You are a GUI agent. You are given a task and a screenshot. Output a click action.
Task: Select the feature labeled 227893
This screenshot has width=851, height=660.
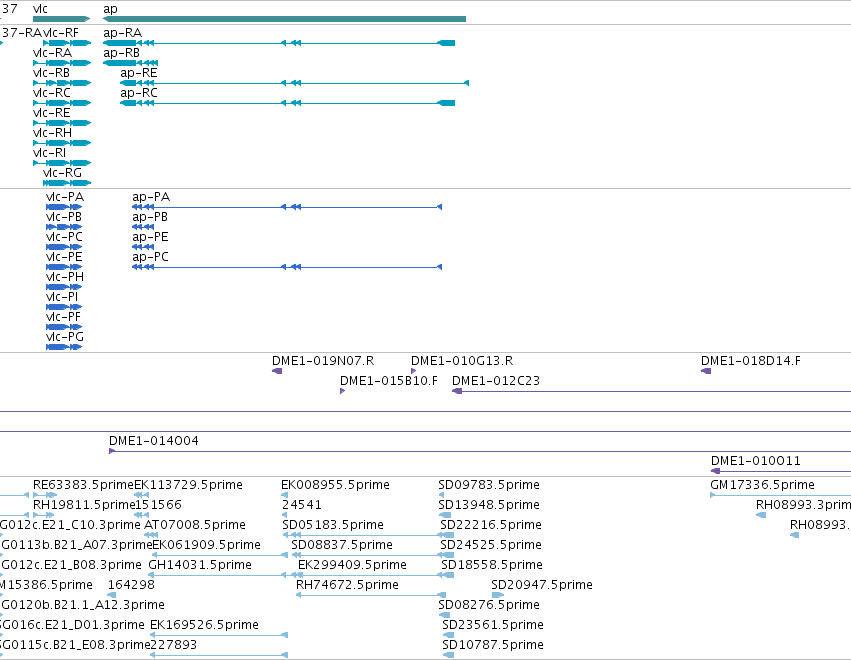point(174,645)
